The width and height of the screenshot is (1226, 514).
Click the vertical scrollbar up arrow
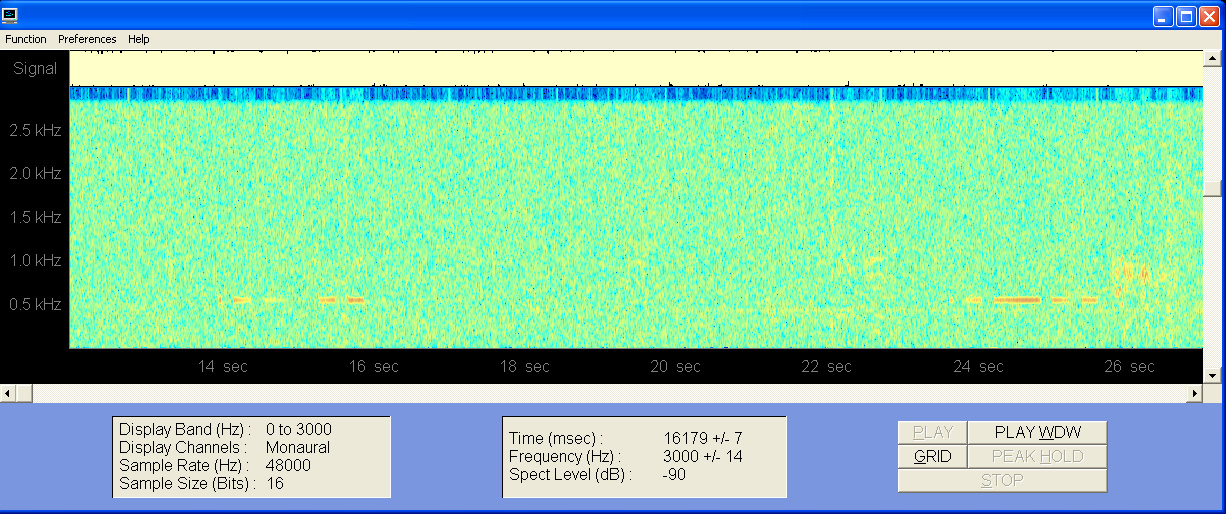1213,59
